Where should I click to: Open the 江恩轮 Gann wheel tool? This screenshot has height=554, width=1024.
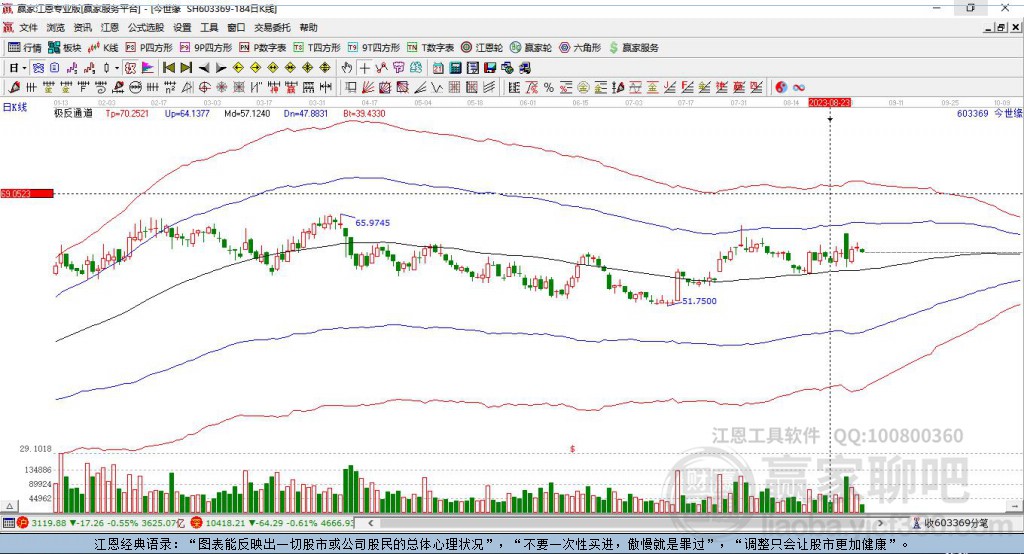click(481, 48)
